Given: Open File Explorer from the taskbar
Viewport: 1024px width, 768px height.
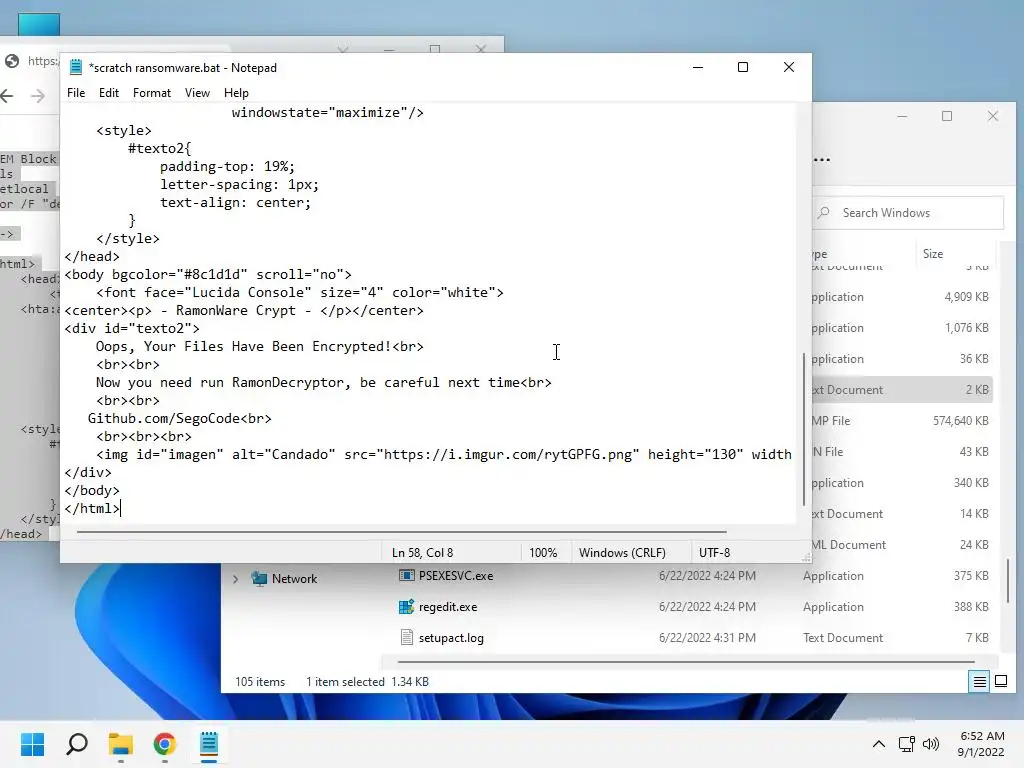Looking at the screenshot, I should pyautogui.click(x=121, y=744).
